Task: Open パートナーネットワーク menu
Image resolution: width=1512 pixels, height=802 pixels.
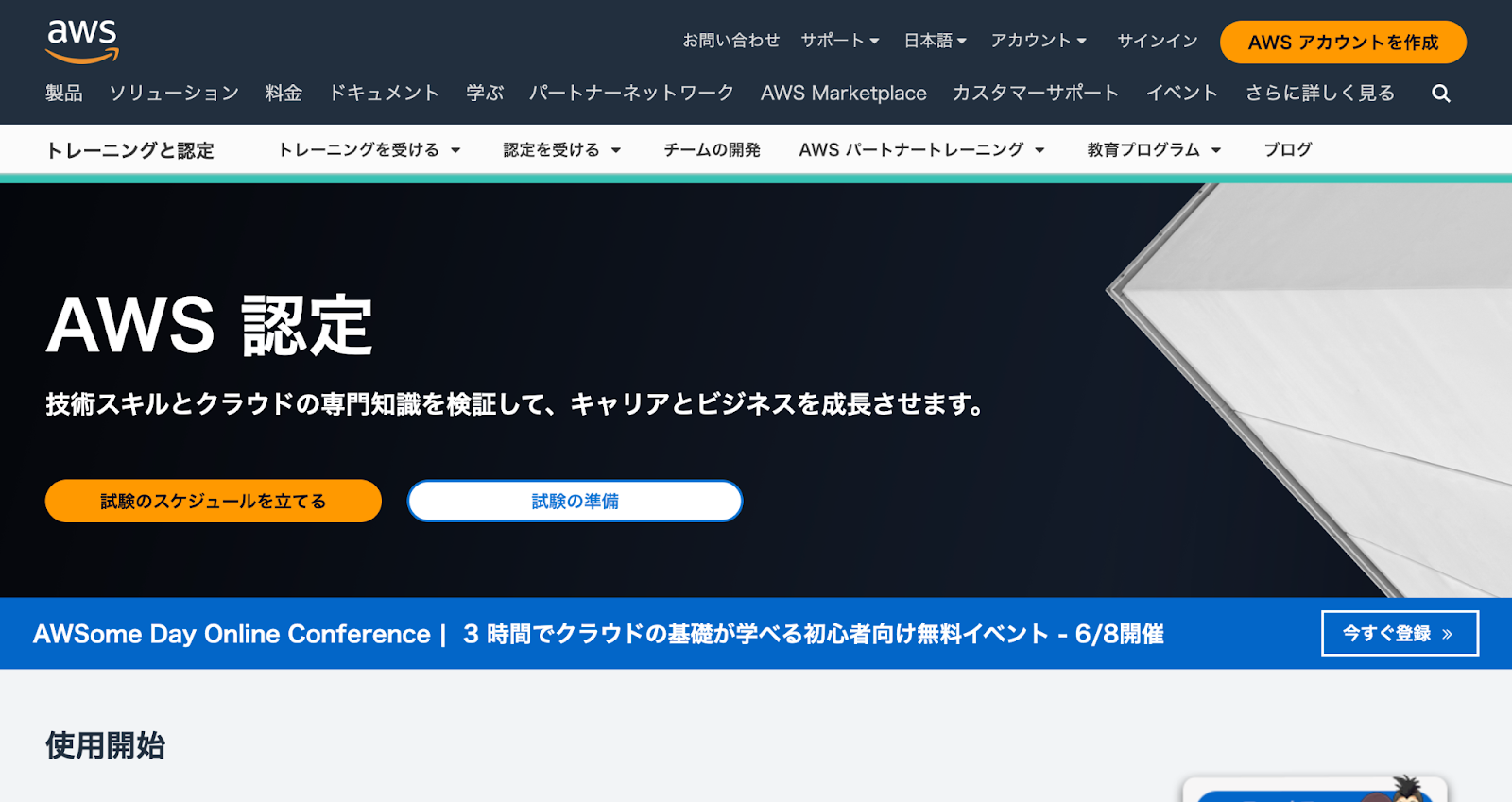Action: 631,93
